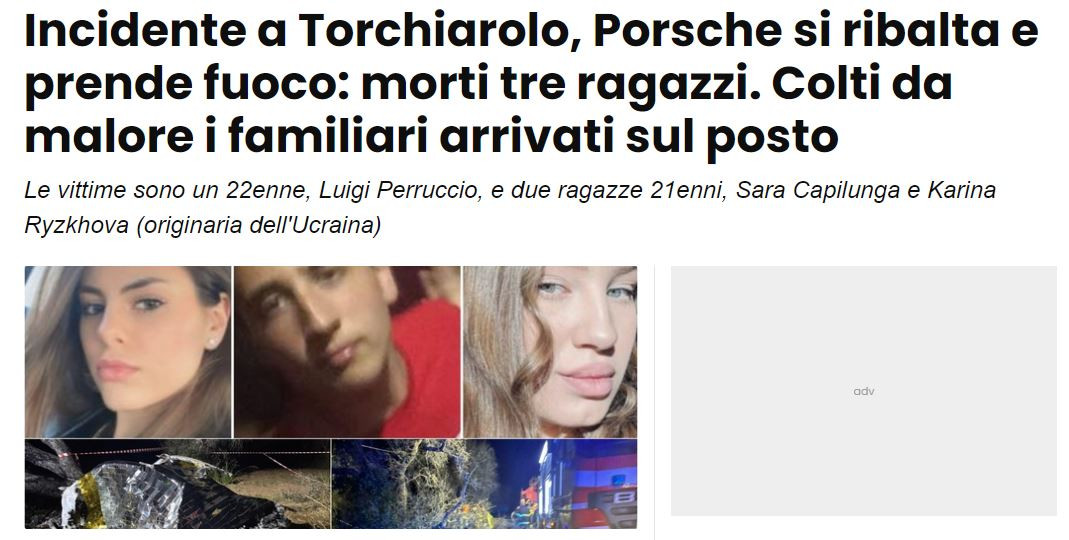Click "malore i familiari" headline line
The width and height of the screenshot is (1069, 540).
(x=226, y=136)
